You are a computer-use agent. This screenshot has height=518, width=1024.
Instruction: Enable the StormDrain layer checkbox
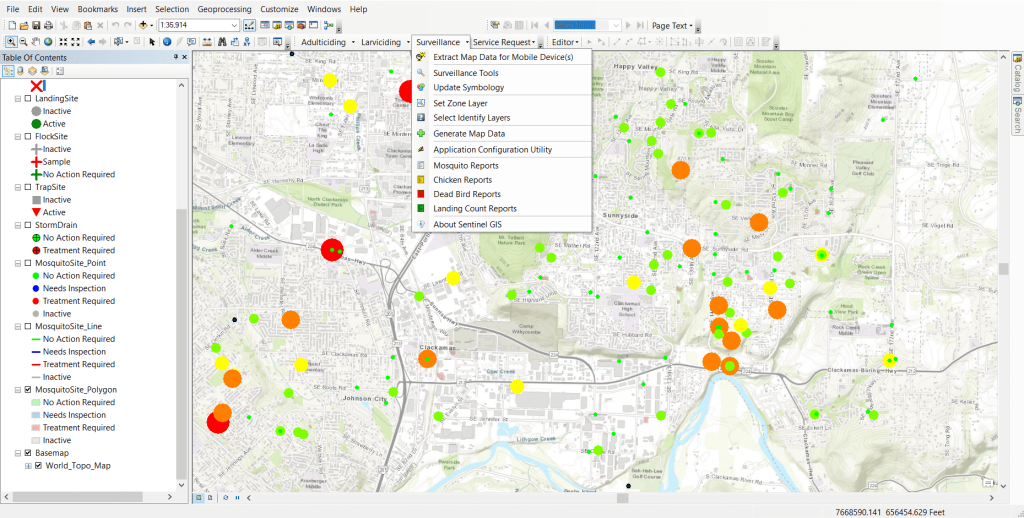27,225
